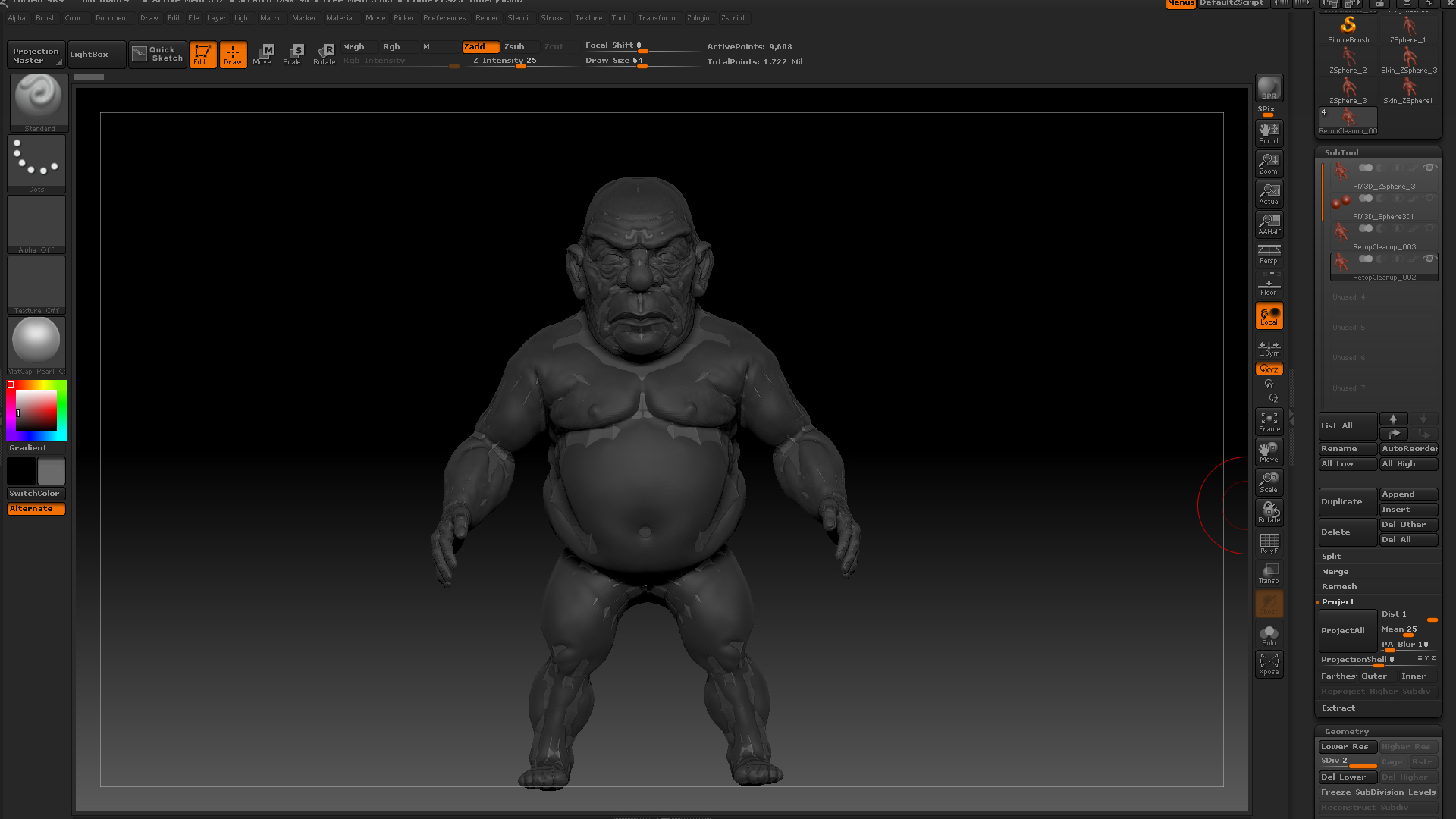
Task: Select the Scale transform tool in top shelf
Action: [x=293, y=55]
